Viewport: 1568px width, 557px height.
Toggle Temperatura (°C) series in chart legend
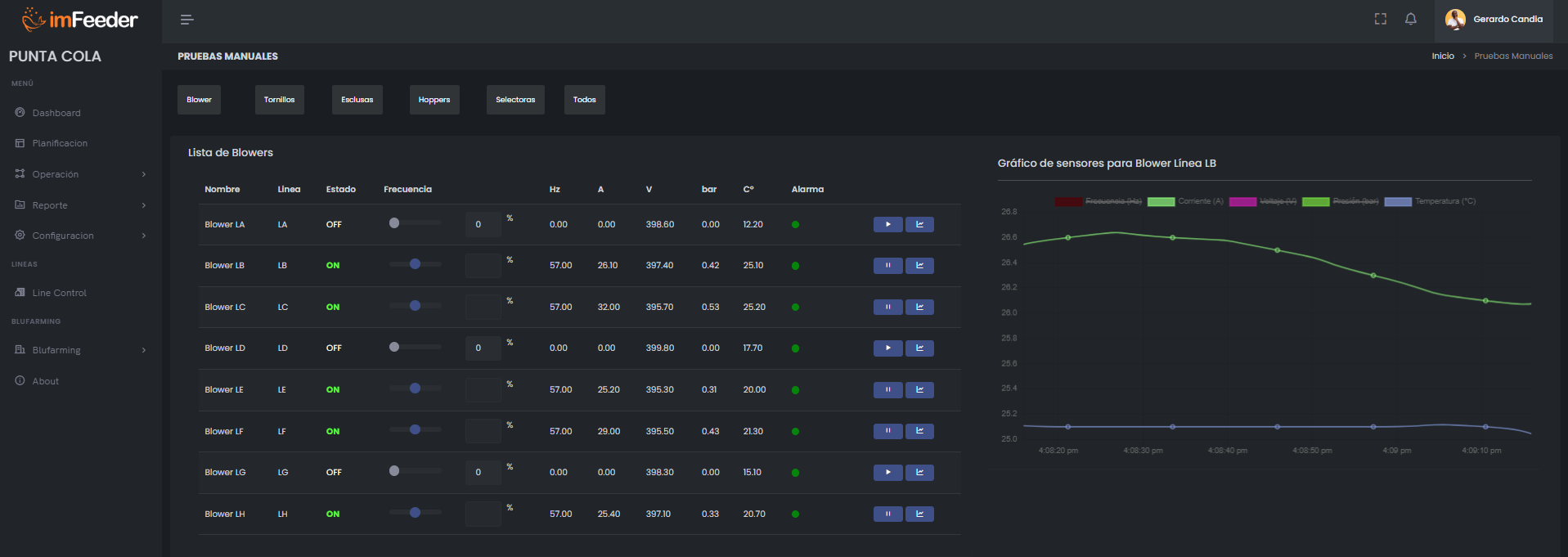pos(1431,201)
